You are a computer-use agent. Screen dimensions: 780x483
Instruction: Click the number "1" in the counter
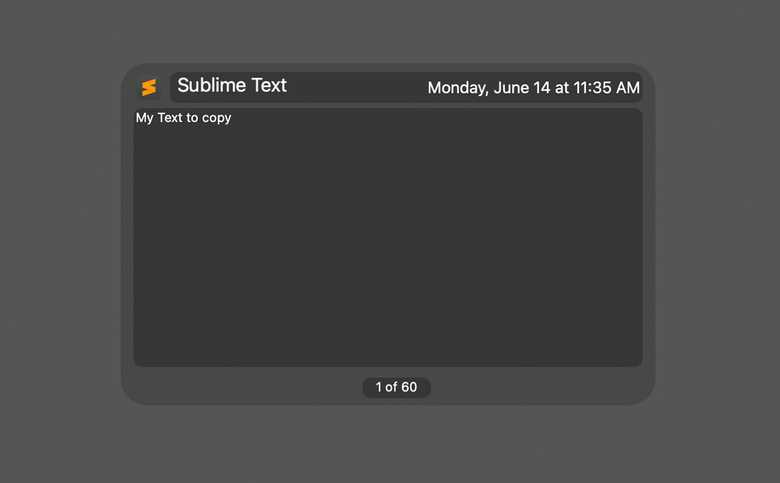point(379,387)
